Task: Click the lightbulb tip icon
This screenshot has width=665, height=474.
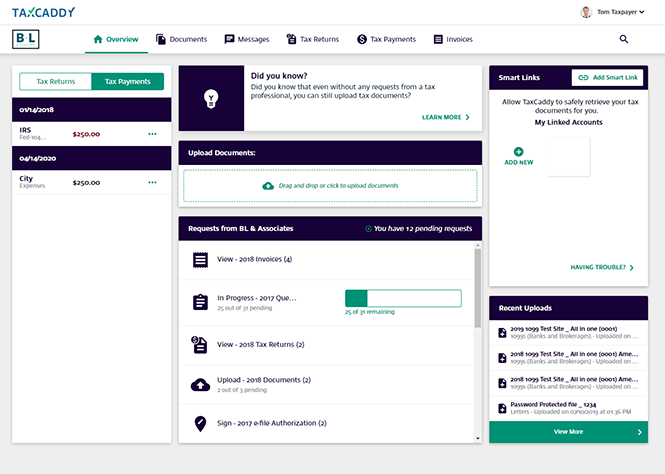Action: pyautogui.click(x=211, y=98)
